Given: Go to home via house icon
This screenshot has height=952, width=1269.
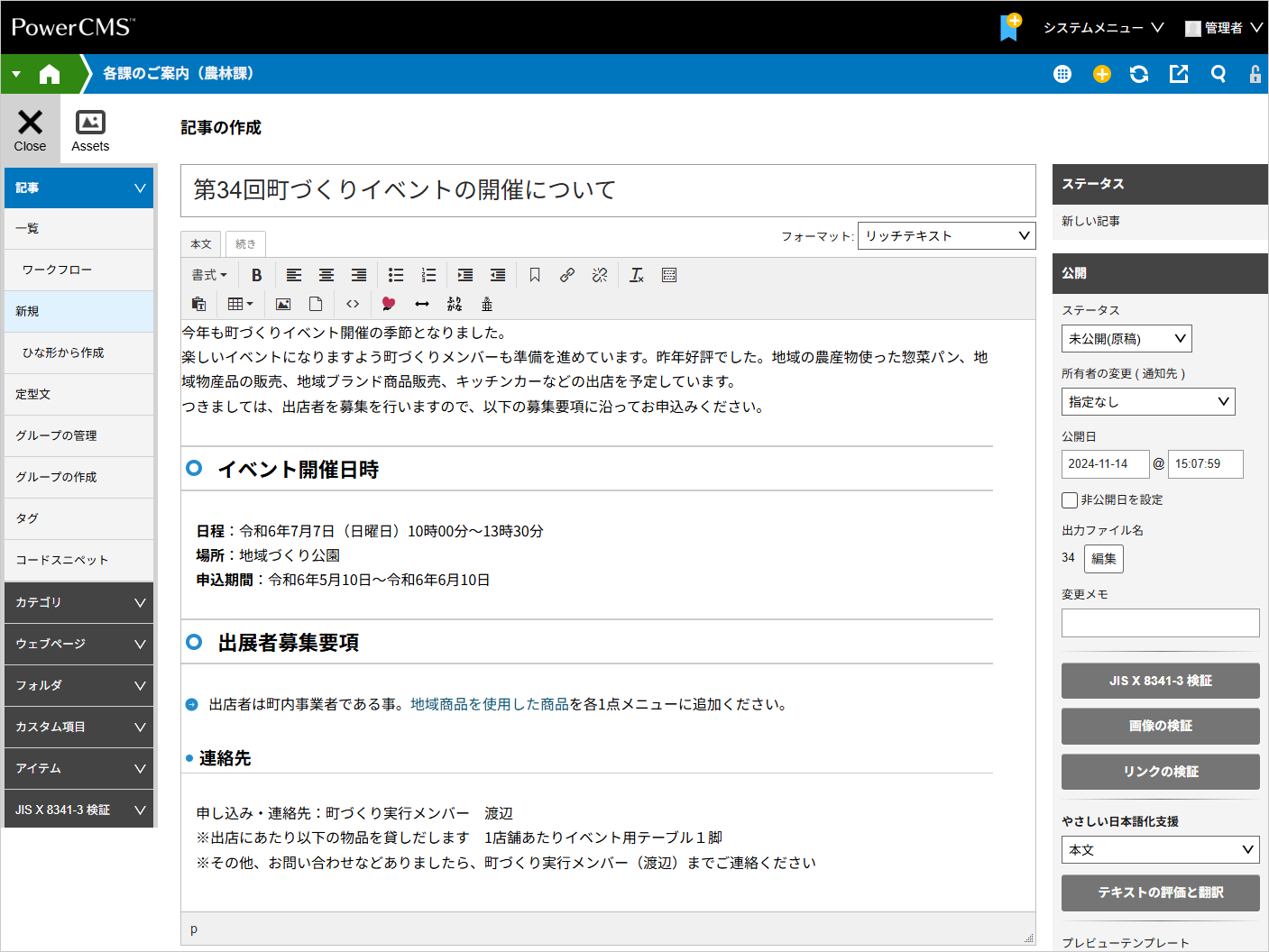Looking at the screenshot, I should point(50,74).
